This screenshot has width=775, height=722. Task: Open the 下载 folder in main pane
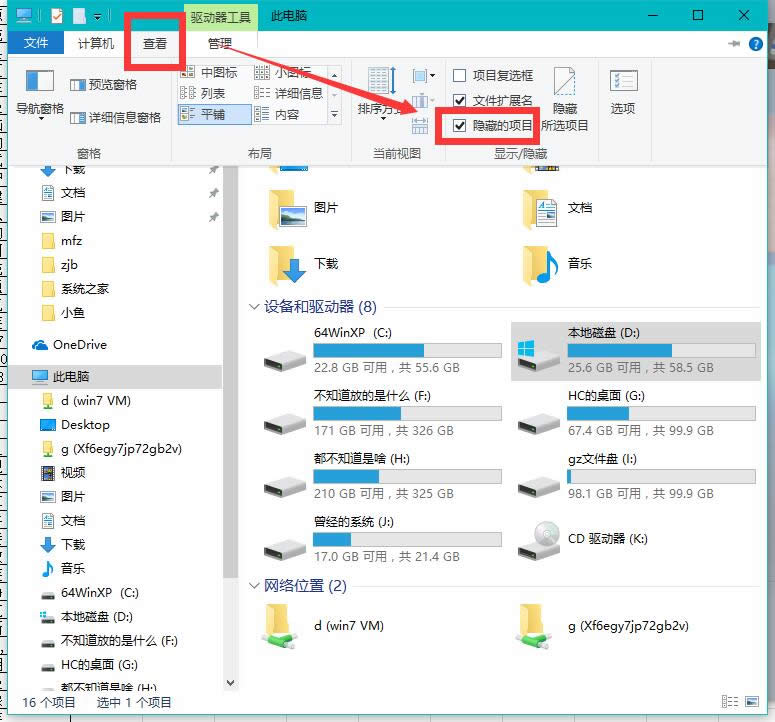[x=286, y=265]
